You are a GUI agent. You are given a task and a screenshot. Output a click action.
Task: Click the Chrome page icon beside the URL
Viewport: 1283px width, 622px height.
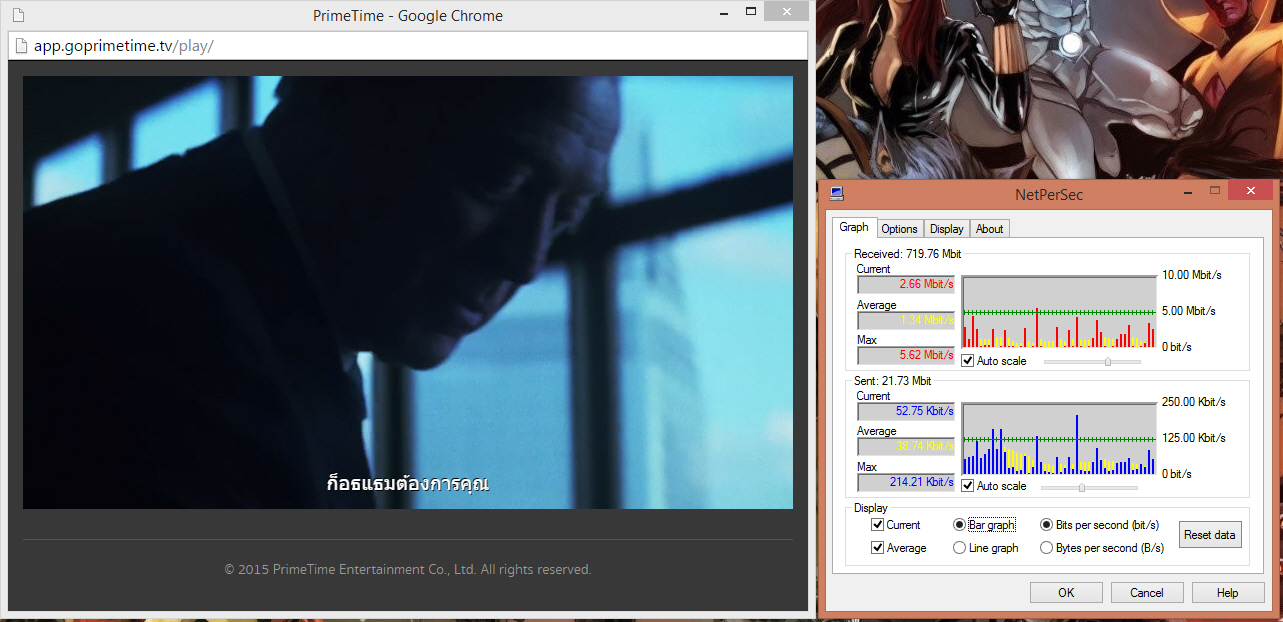point(20,46)
